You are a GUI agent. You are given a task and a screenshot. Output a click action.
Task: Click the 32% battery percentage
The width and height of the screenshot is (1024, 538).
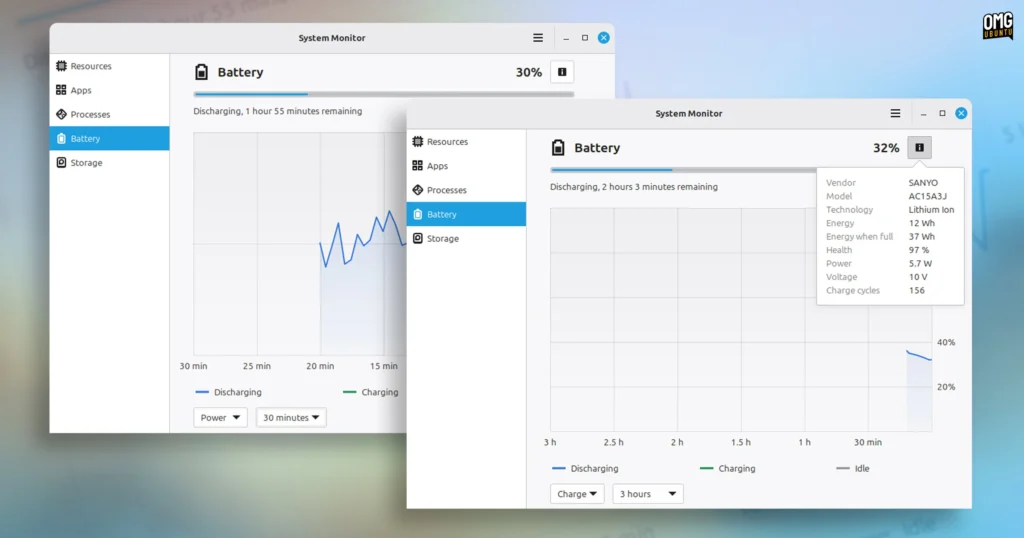(x=886, y=148)
